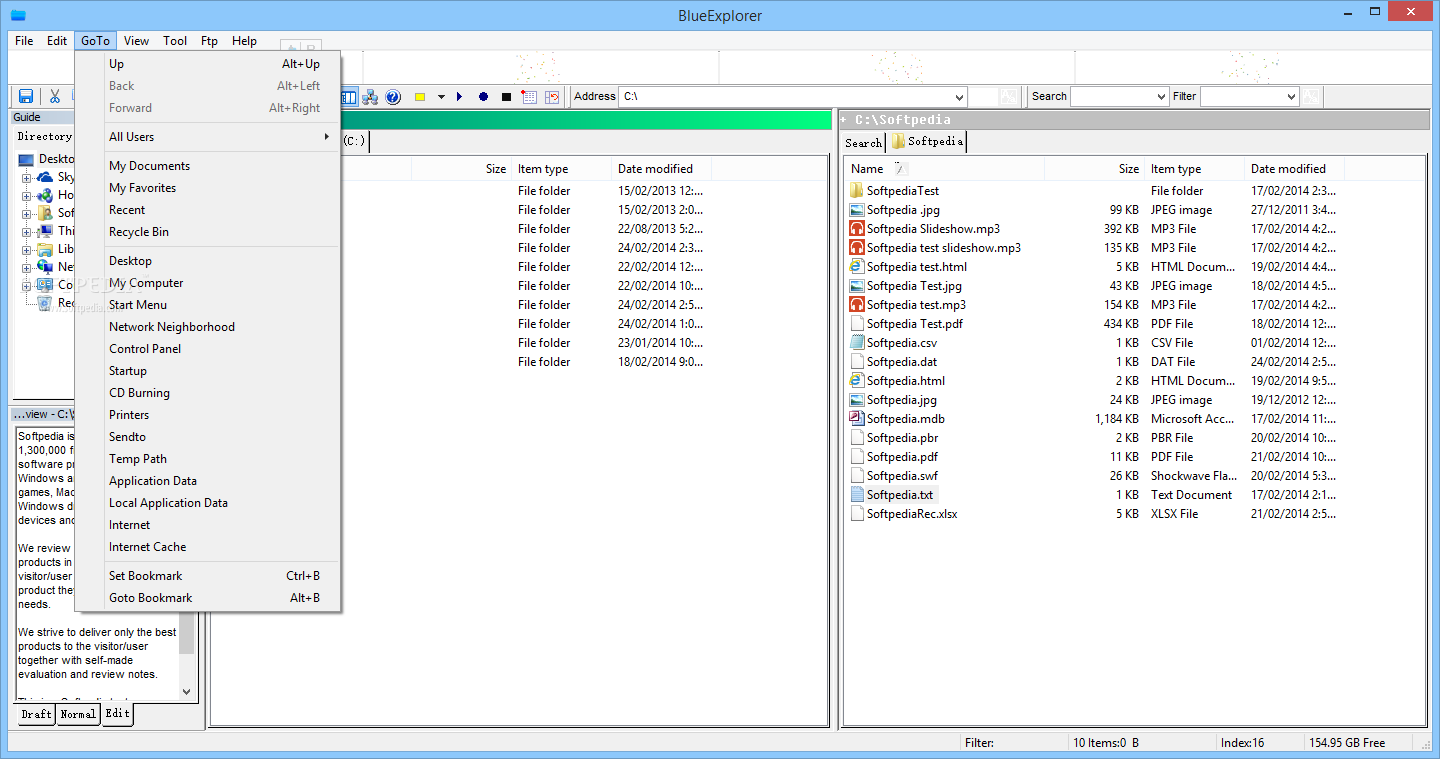The width and height of the screenshot is (1440, 759).
Task: Click the Index:16 status bar entry
Action: [1242, 743]
